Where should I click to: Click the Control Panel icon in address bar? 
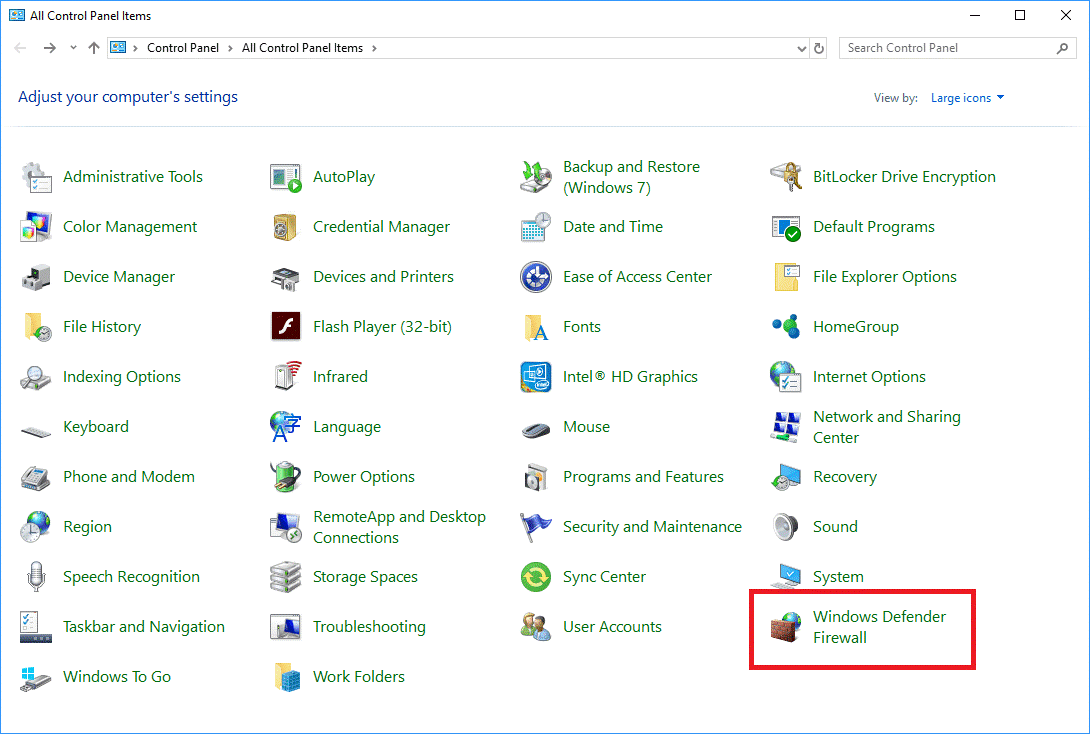pos(119,48)
